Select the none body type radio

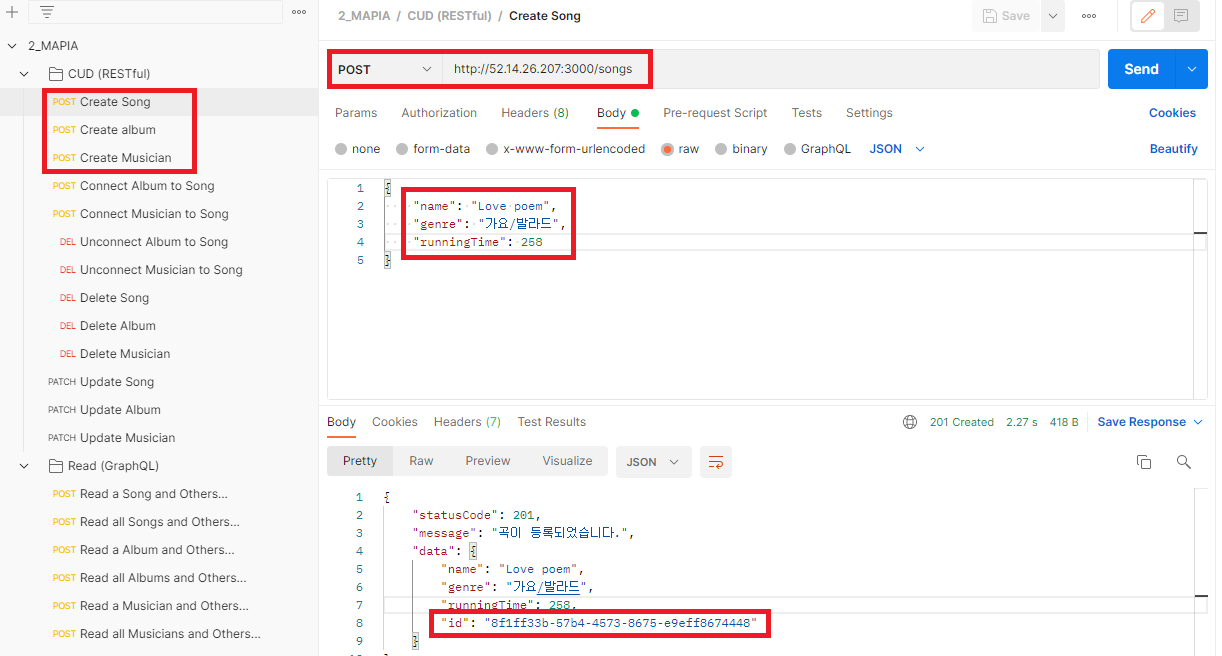click(x=342, y=149)
